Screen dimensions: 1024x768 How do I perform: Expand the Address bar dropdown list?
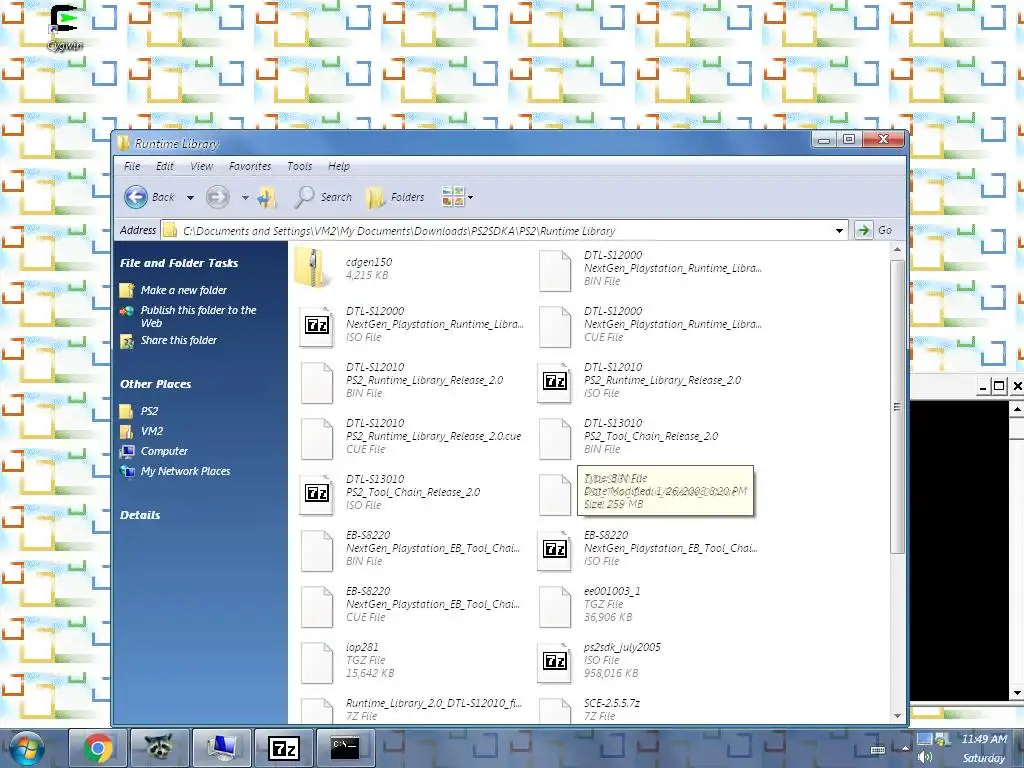click(839, 231)
